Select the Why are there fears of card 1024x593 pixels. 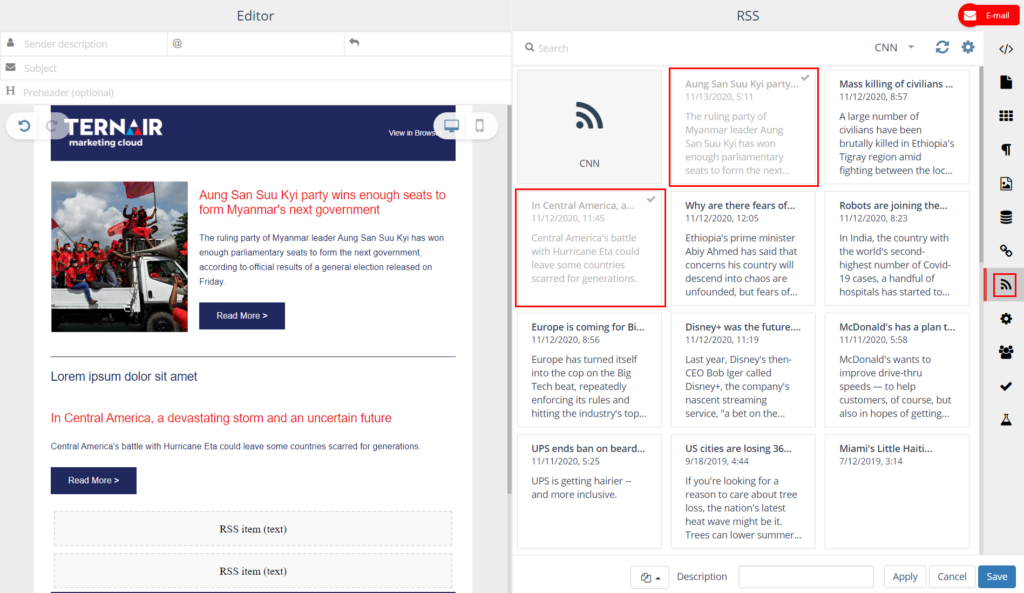pyautogui.click(x=743, y=248)
